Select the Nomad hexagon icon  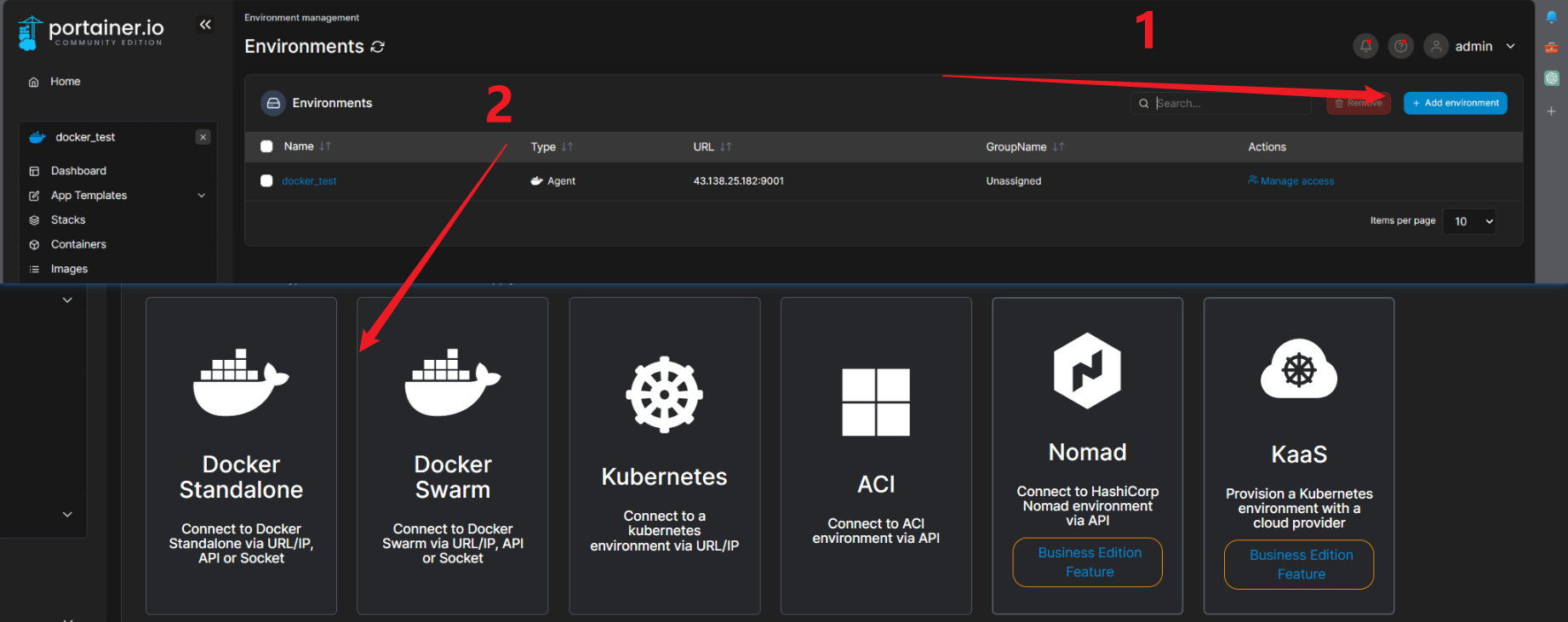(x=1087, y=371)
